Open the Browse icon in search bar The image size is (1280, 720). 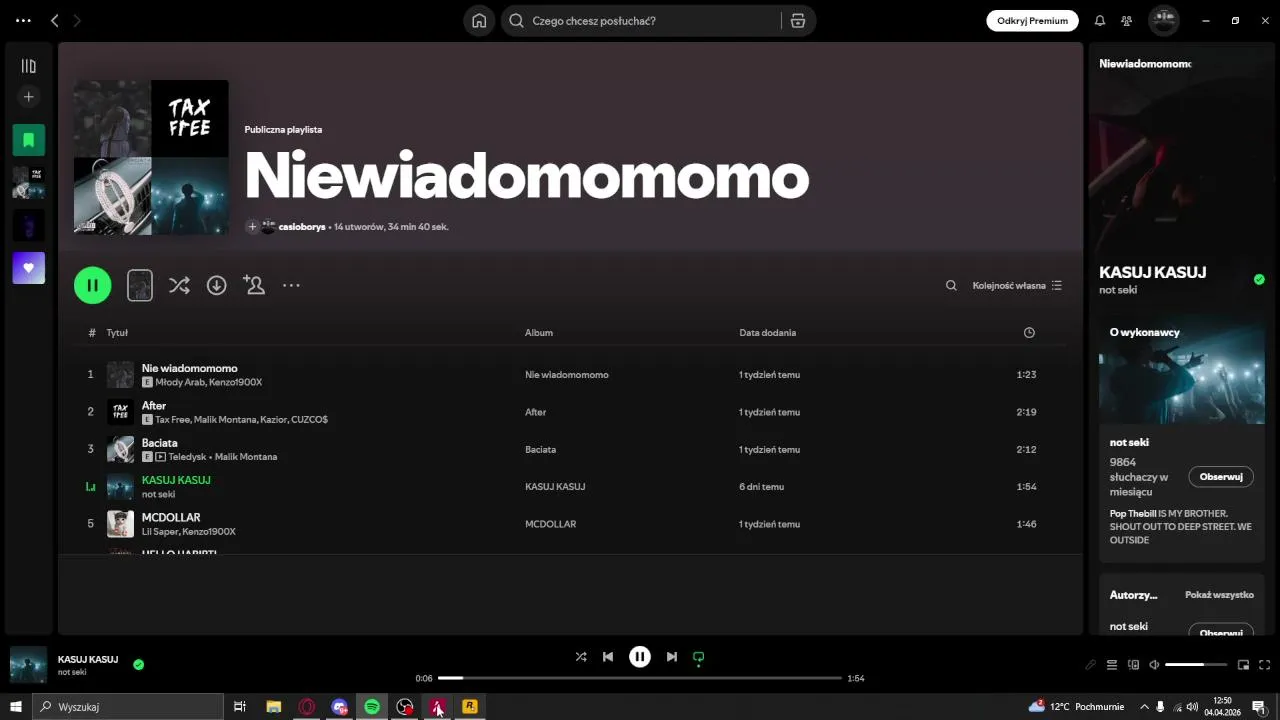coord(798,20)
